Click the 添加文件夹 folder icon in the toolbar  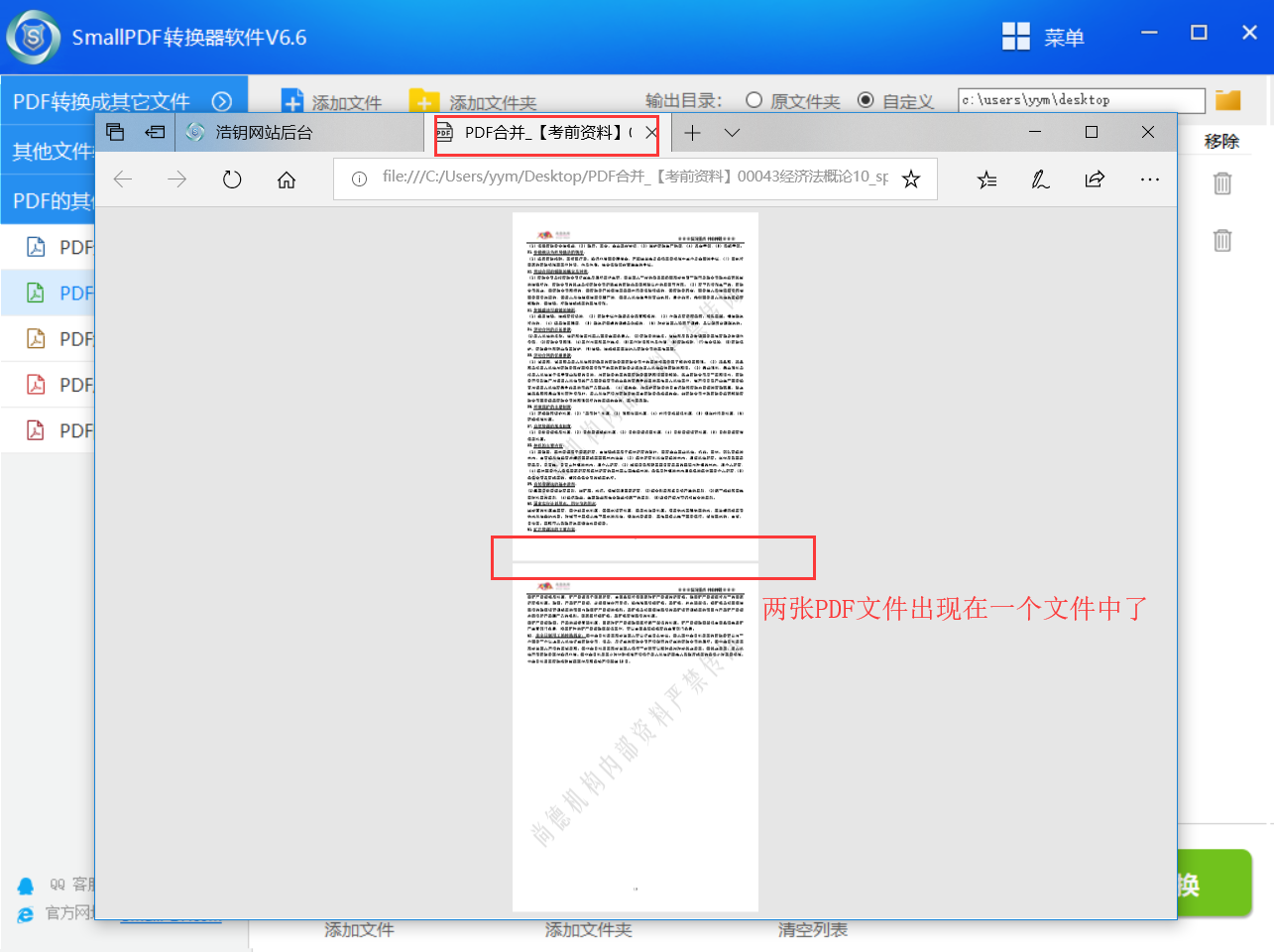pyautogui.click(x=424, y=101)
